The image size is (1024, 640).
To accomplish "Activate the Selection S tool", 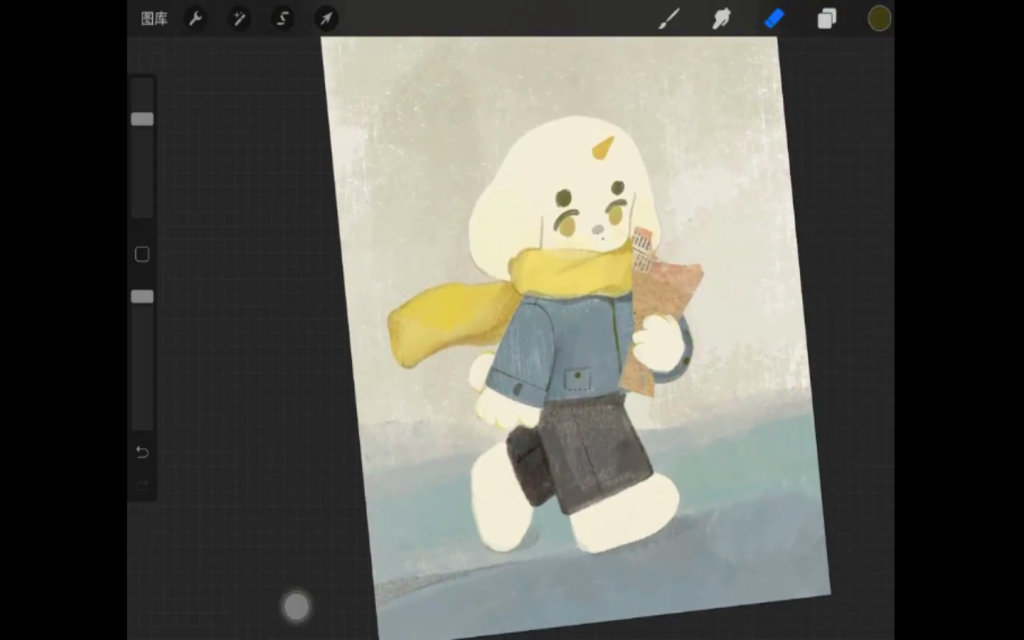I will point(283,19).
